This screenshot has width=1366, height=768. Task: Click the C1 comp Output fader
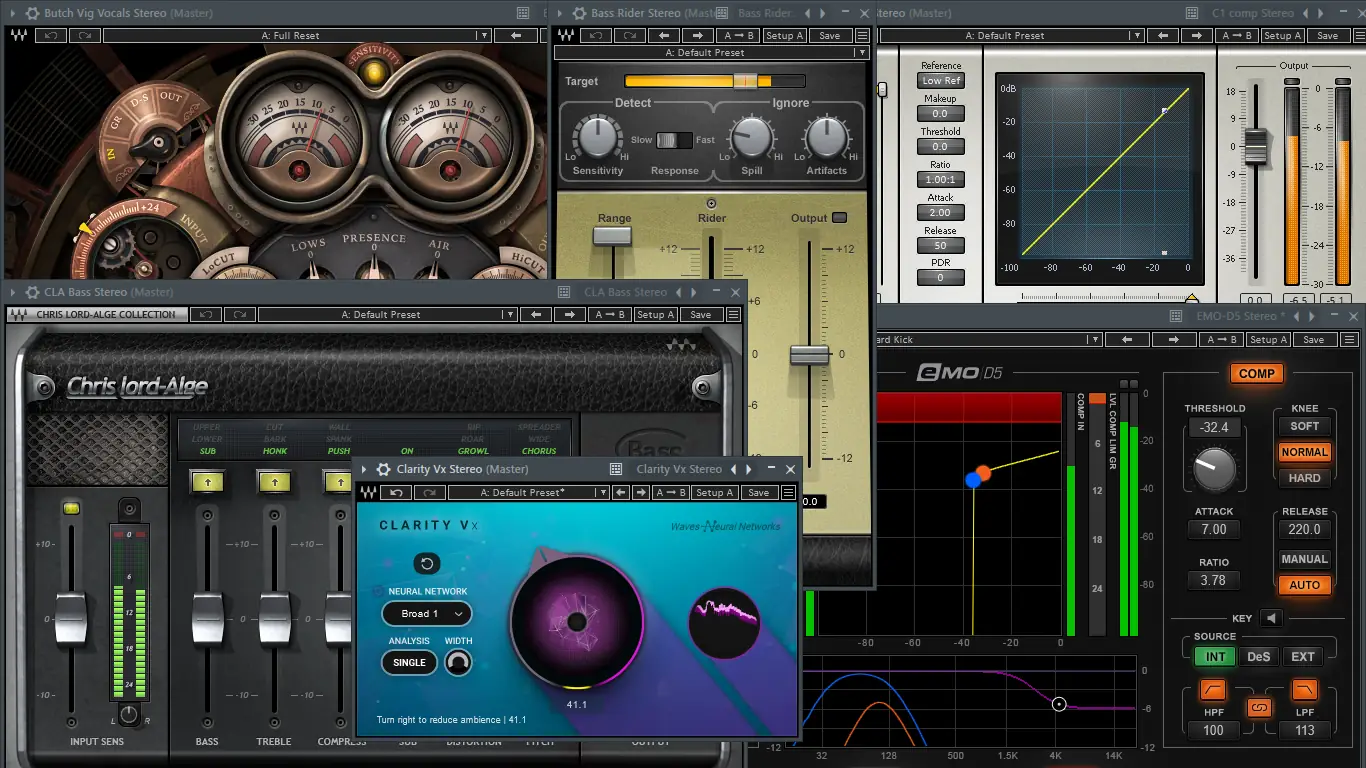click(x=1255, y=147)
